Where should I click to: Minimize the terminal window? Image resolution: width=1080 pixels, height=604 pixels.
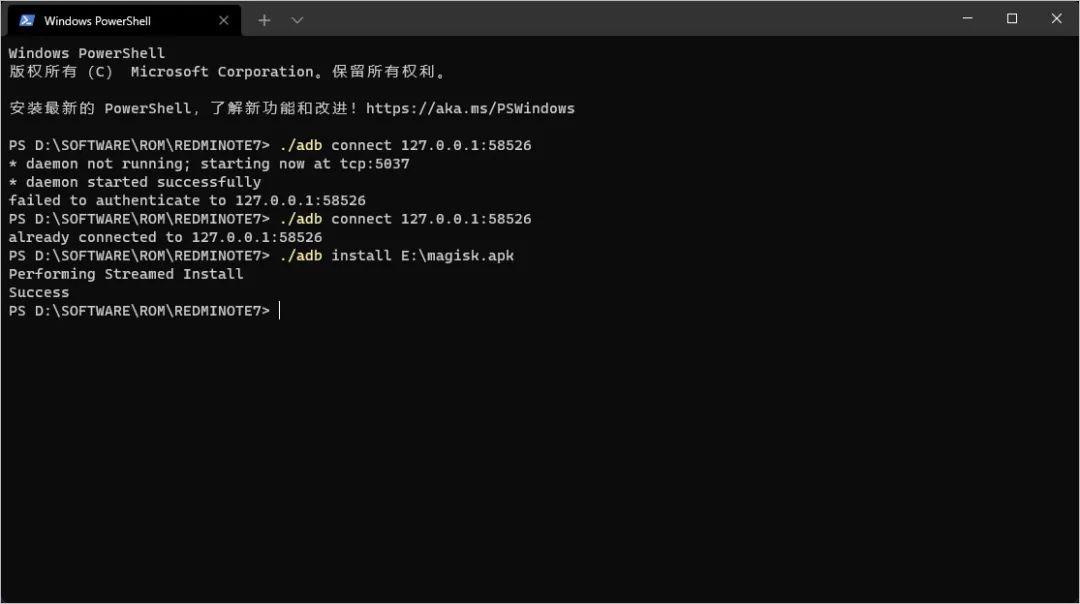click(967, 19)
